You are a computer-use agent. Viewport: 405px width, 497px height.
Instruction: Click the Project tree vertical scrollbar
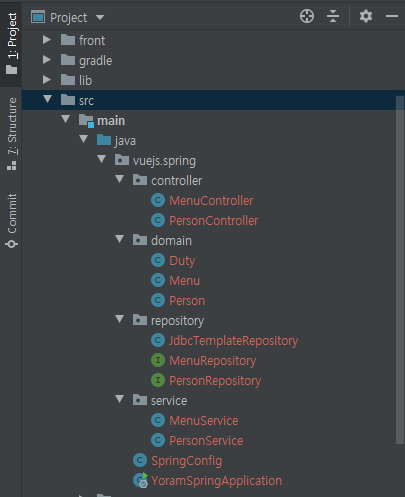pyautogui.click(x=400, y=270)
